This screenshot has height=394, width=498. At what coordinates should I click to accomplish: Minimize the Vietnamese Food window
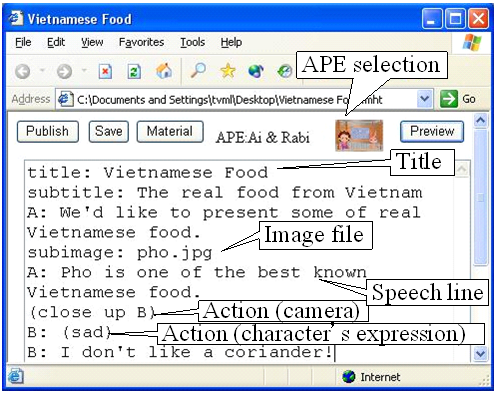coord(432,19)
